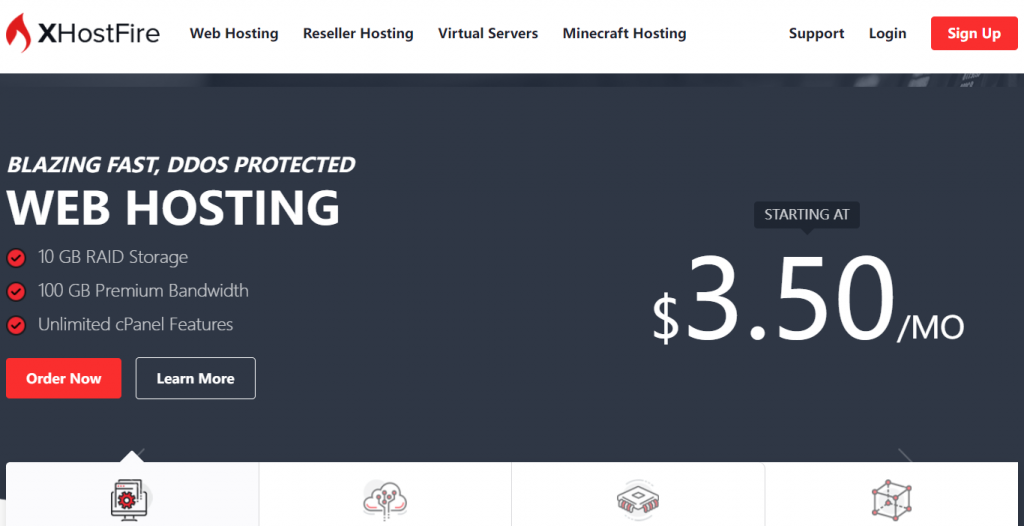Image resolution: width=1024 pixels, height=526 pixels.
Task: Click the red Sign Up button
Action: (974, 33)
